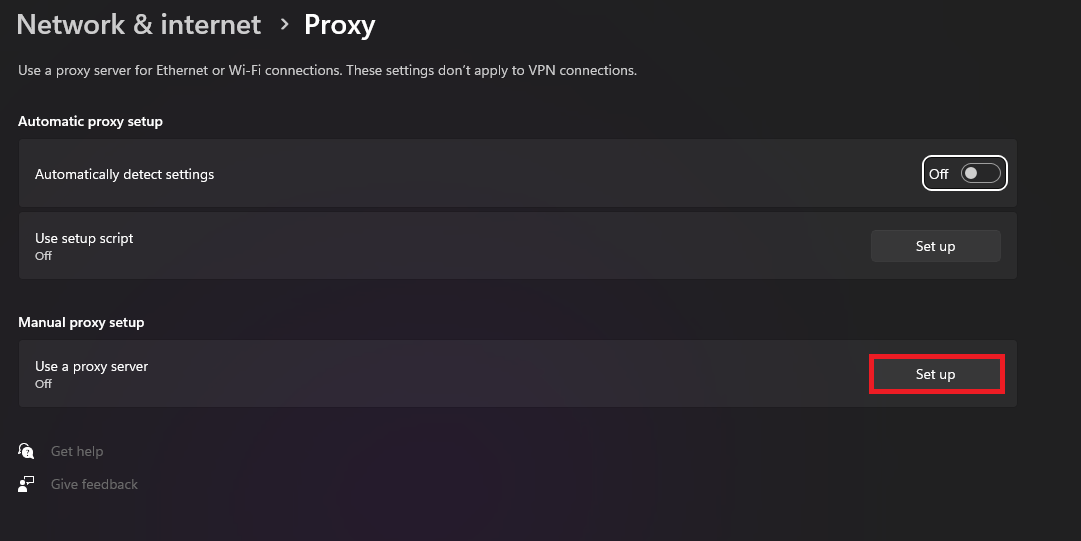Select the Use setup script label
The height and width of the screenshot is (541, 1081).
click(x=84, y=238)
